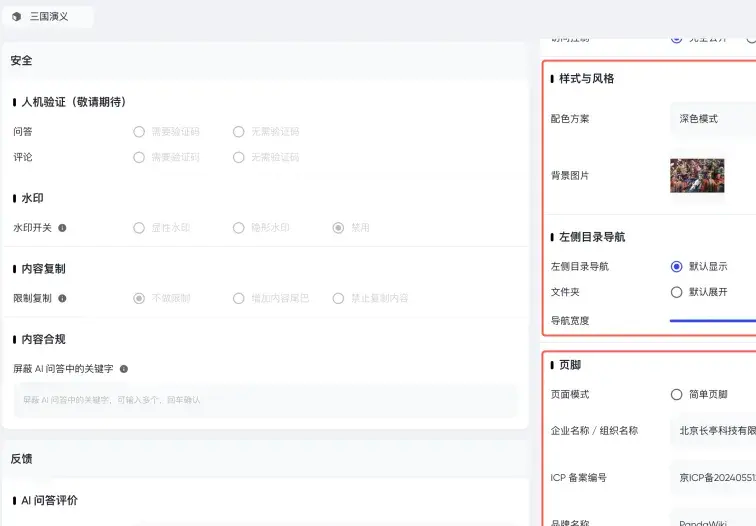Click the 反馈 section heading
The height and width of the screenshot is (526, 756).
coord(21,459)
